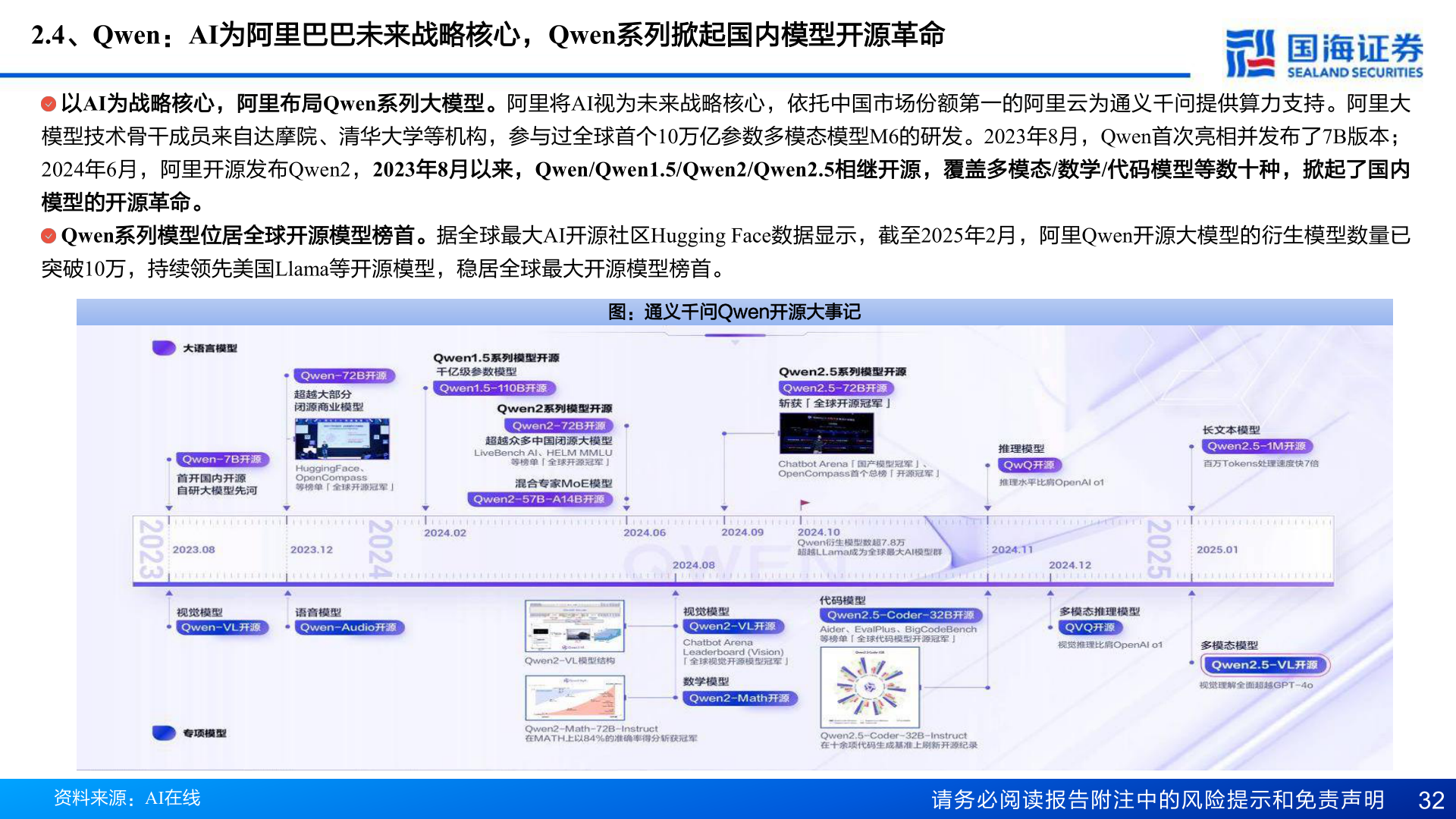Screen dimensions: 1456x819
Task: Click the 斩获「全球开源冠军」 caption
Action: pos(835,403)
